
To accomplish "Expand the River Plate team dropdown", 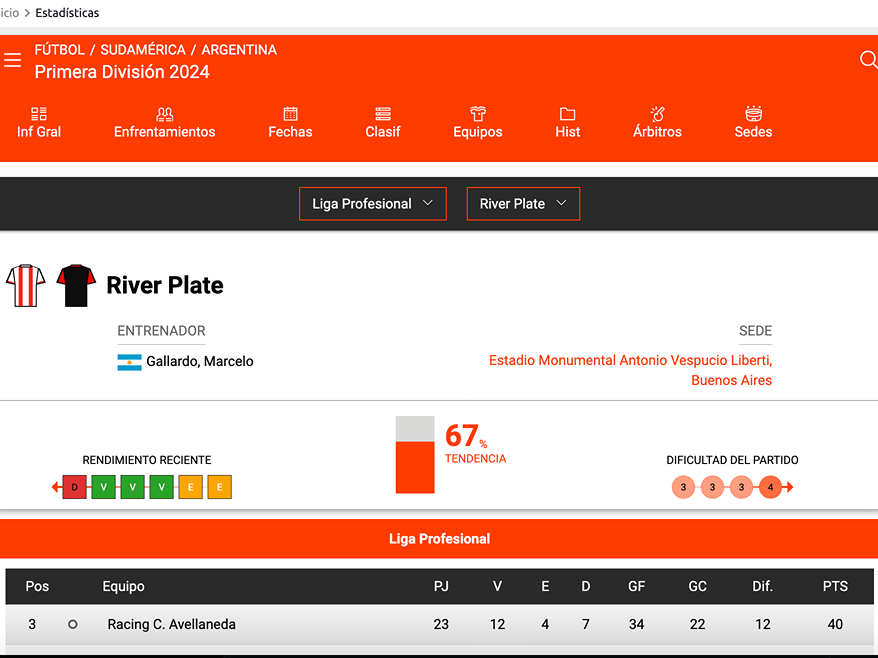I will tap(523, 204).
